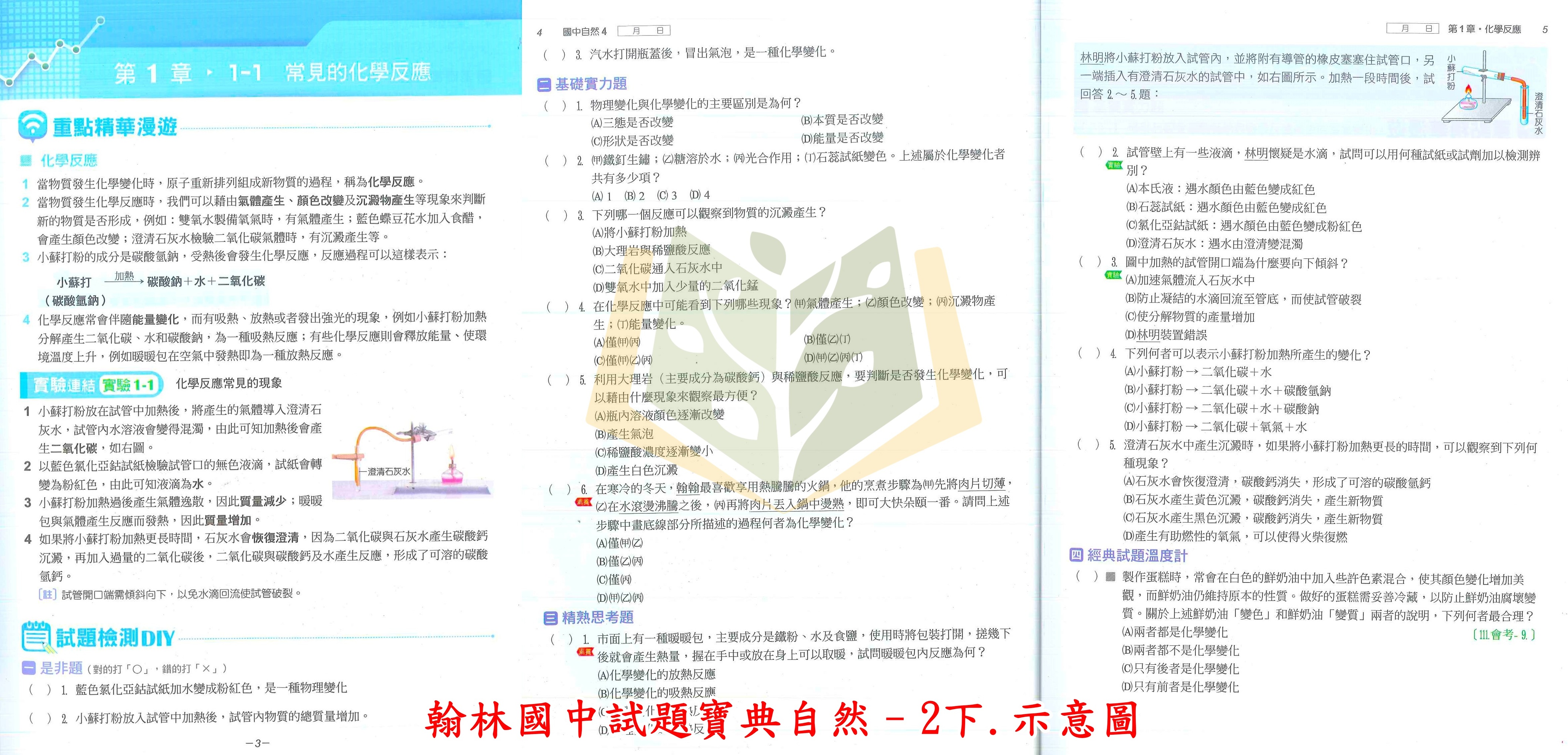This screenshot has height=755, width=1568.
Task: Click the 素養 tag beside the 暖暖包 question
Action: point(585,652)
